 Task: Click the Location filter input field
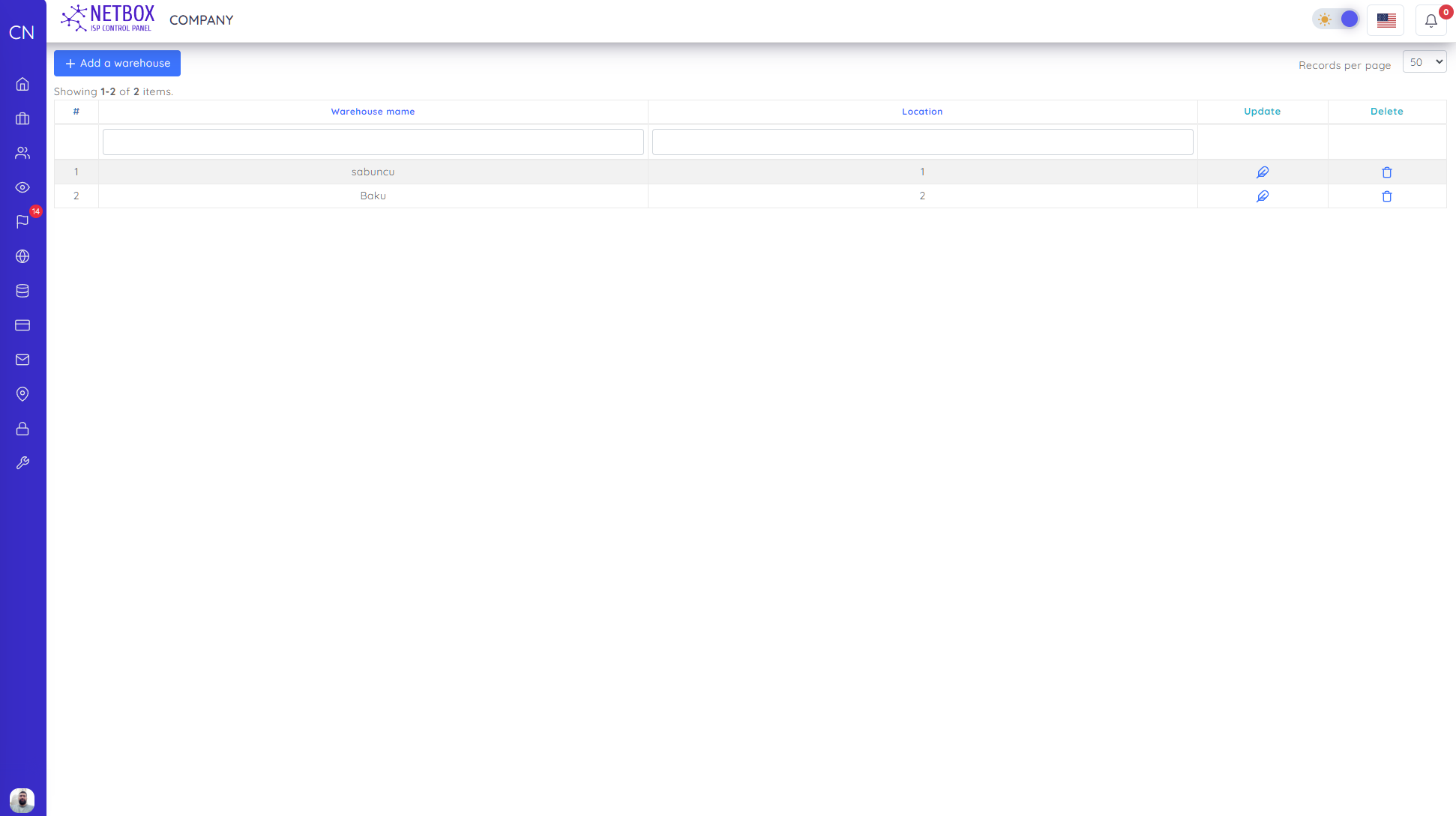(922, 142)
